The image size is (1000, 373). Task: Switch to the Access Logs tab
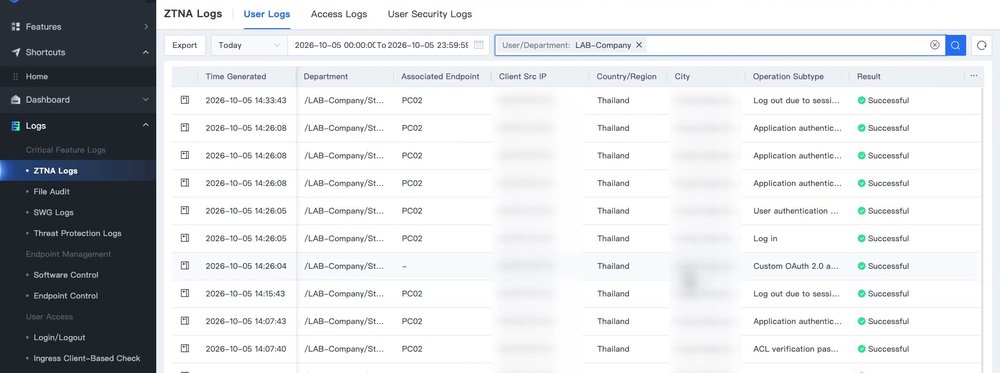(339, 14)
